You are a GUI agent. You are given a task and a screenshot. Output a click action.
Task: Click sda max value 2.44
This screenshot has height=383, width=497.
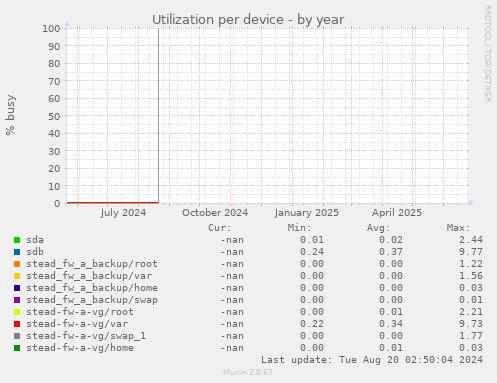pyautogui.click(x=471, y=240)
